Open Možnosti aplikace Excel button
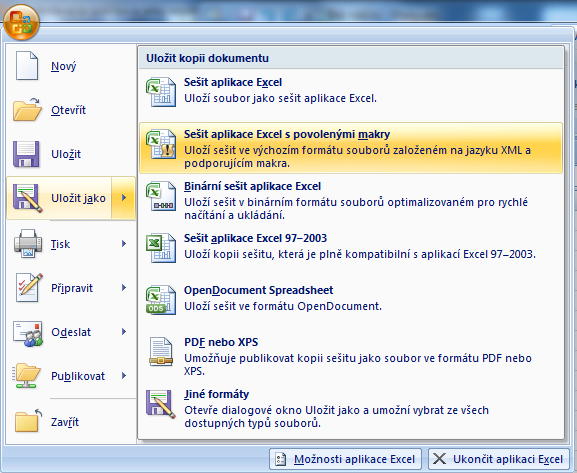Image resolution: width=577 pixels, height=473 pixels. click(345, 459)
